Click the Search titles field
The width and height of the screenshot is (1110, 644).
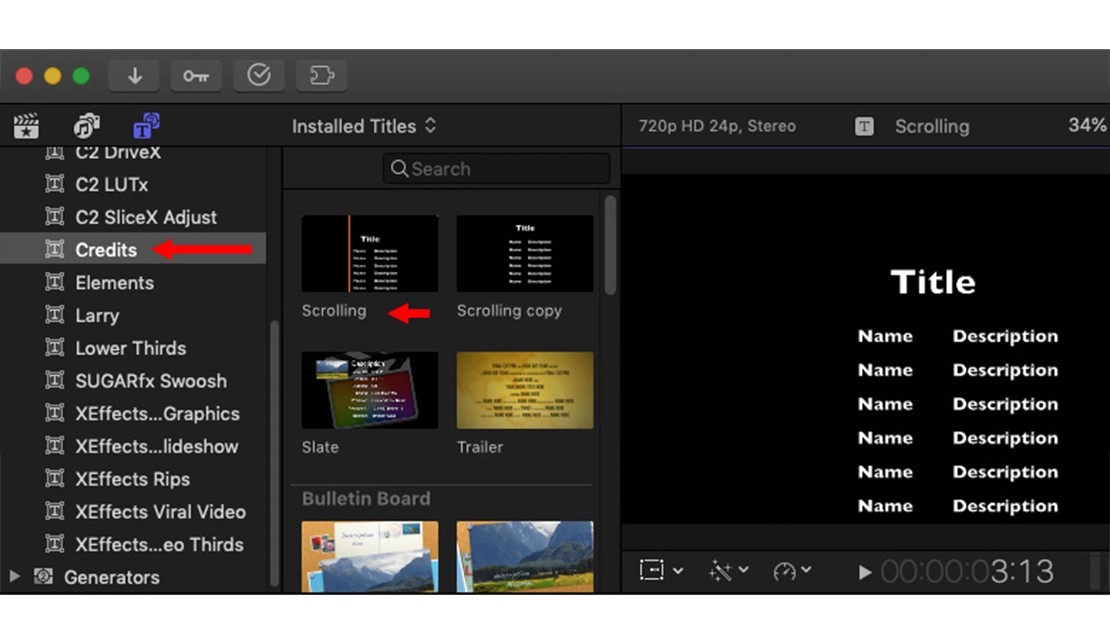pyautogui.click(x=496, y=169)
